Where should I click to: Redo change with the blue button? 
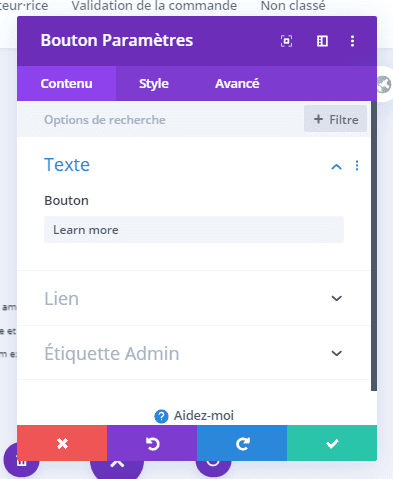click(x=242, y=443)
